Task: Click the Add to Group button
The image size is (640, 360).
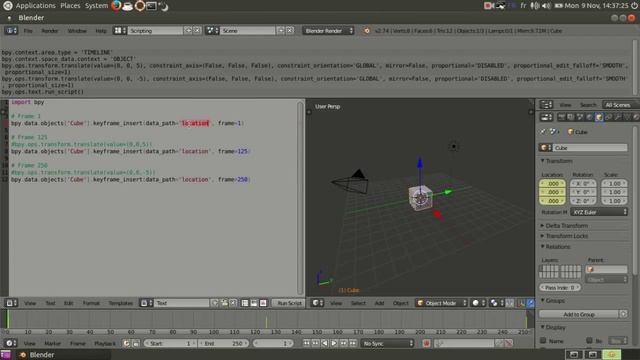Action: coord(579,314)
